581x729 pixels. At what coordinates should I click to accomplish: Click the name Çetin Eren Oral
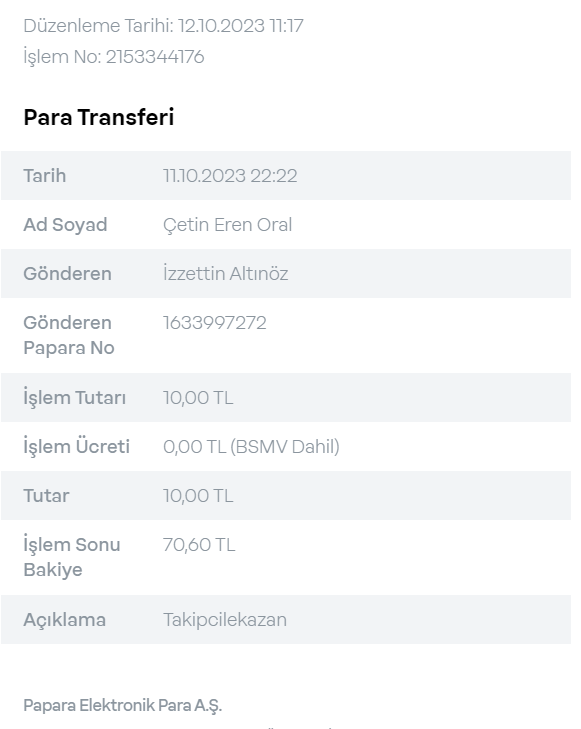coord(227,225)
